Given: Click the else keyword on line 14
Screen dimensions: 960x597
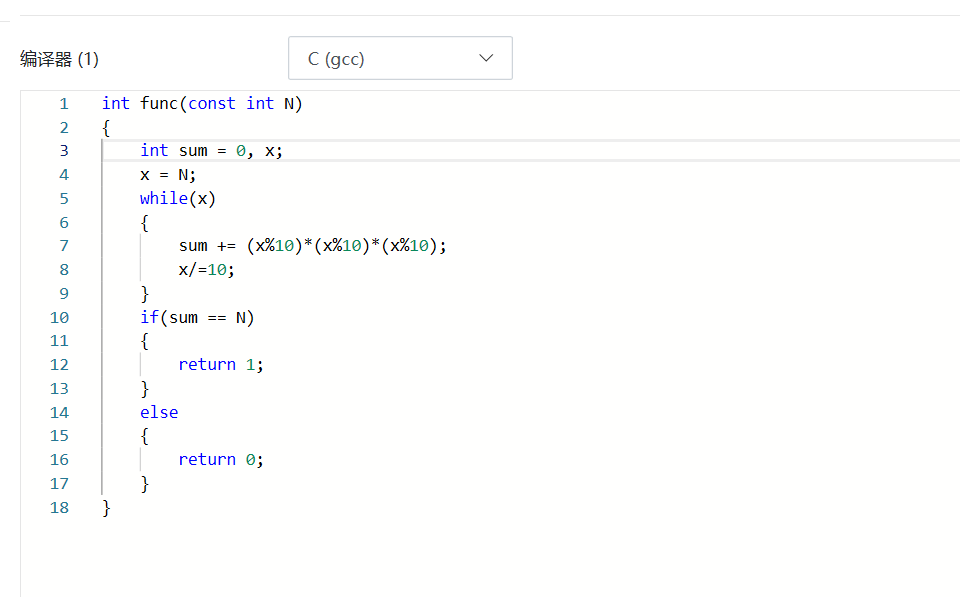Looking at the screenshot, I should click(x=159, y=412).
